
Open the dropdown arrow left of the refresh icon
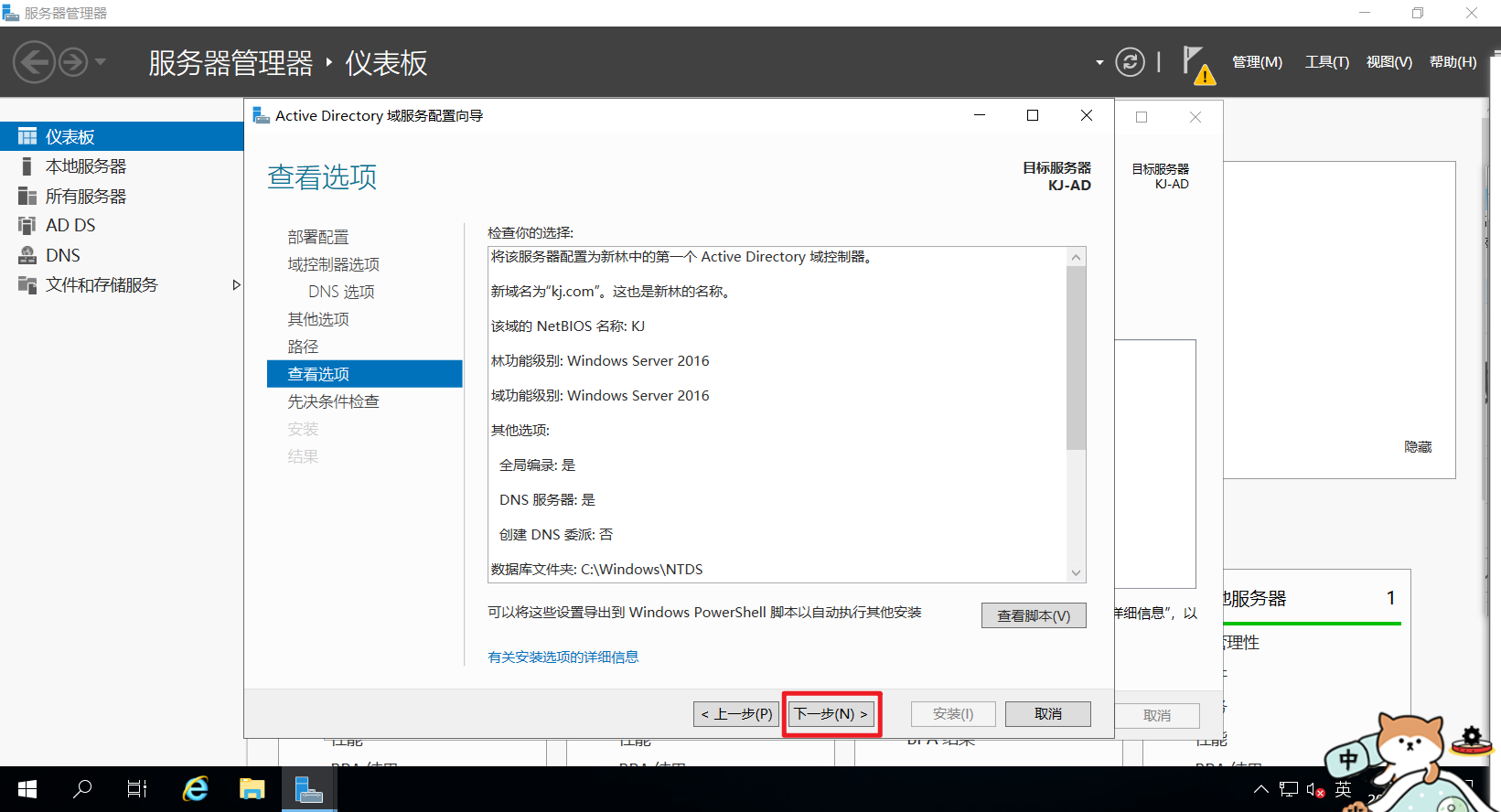point(1099,63)
